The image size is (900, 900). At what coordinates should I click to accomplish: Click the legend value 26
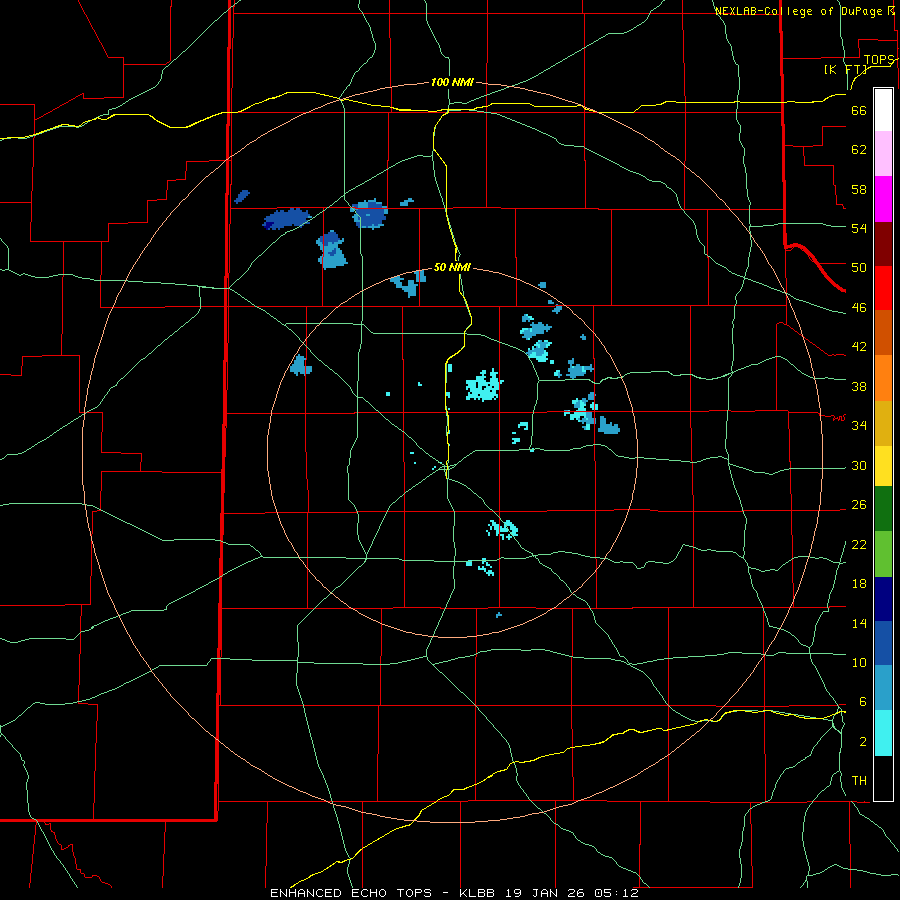859,505
